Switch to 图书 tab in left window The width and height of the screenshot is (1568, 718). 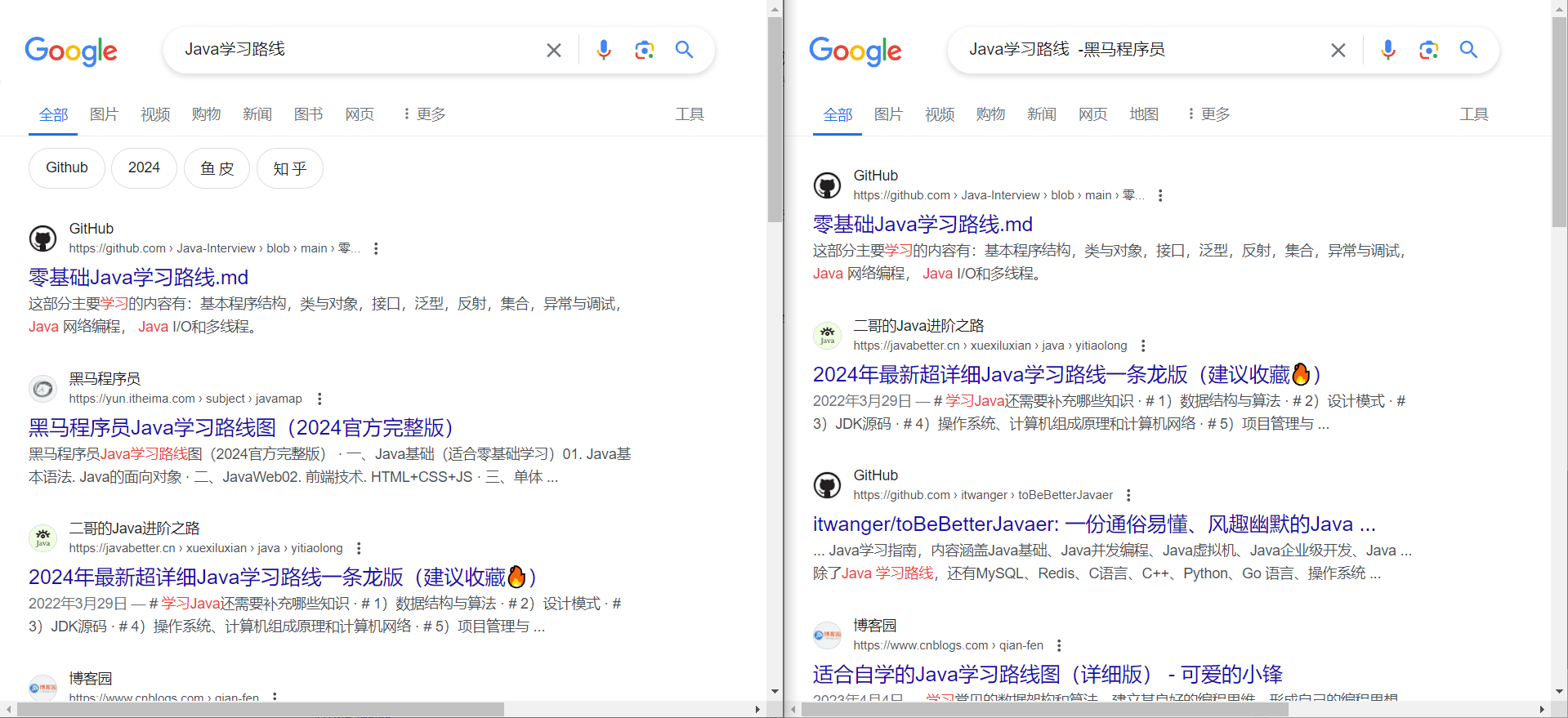point(308,114)
